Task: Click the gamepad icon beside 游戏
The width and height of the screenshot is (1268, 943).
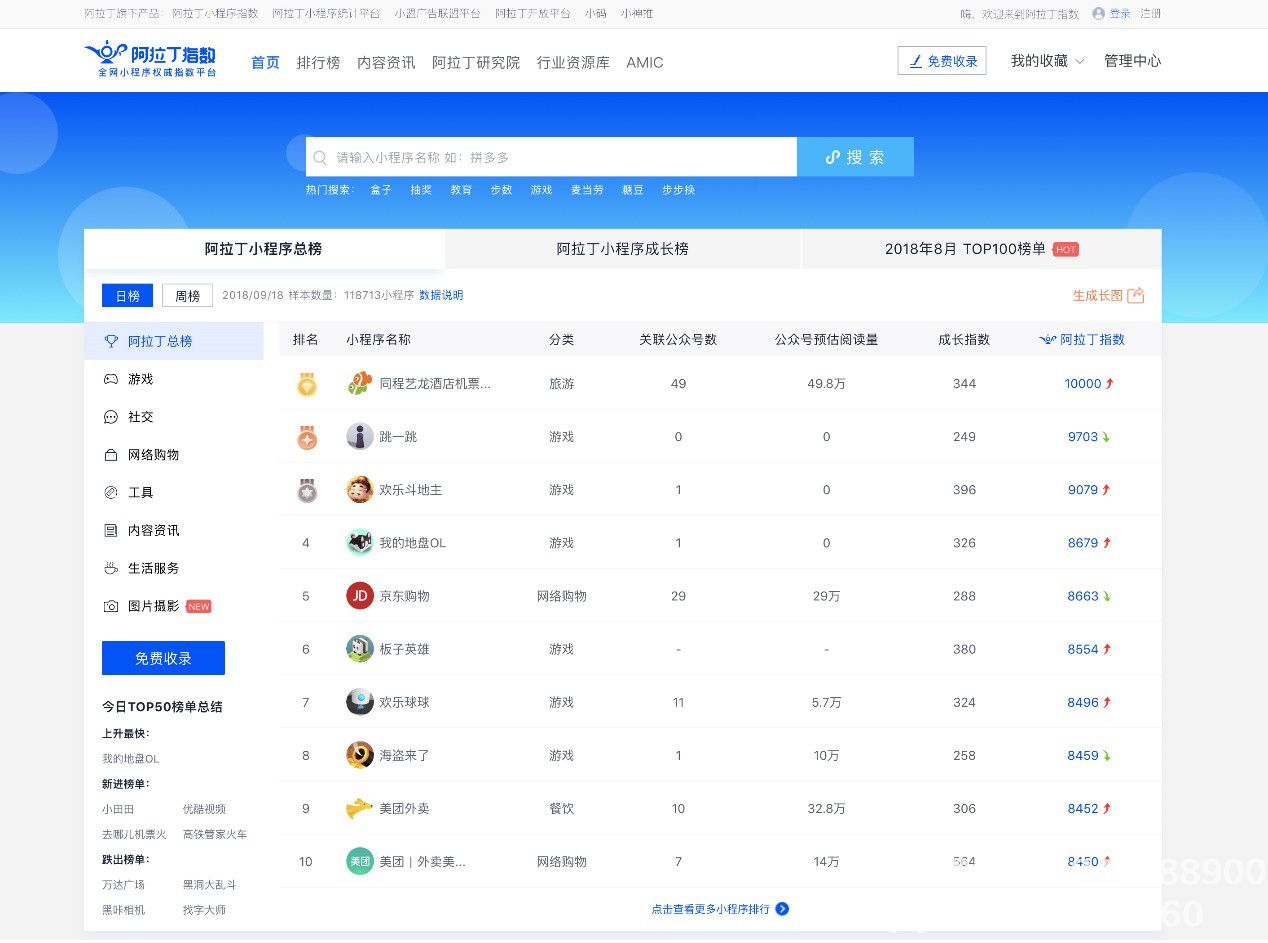Action: [111, 379]
